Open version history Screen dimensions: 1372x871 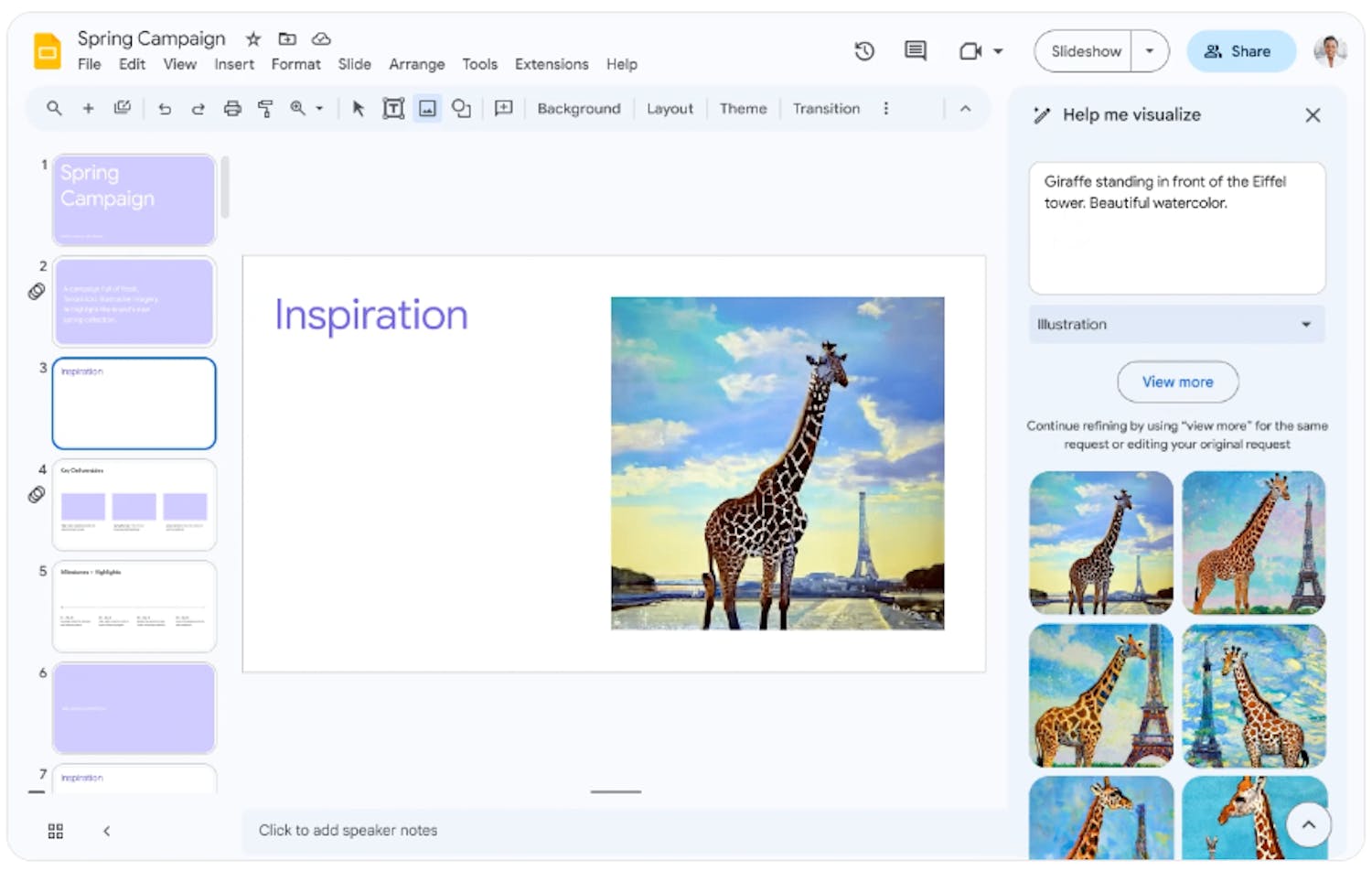click(863, 51)
